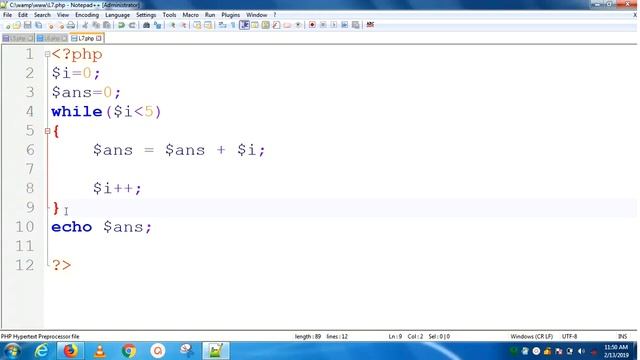The height and width of the screenshot is (360, 640).
Task: Place cursor on the echo $ans; line
Action: pyautogui.click(x=101, y=227)
